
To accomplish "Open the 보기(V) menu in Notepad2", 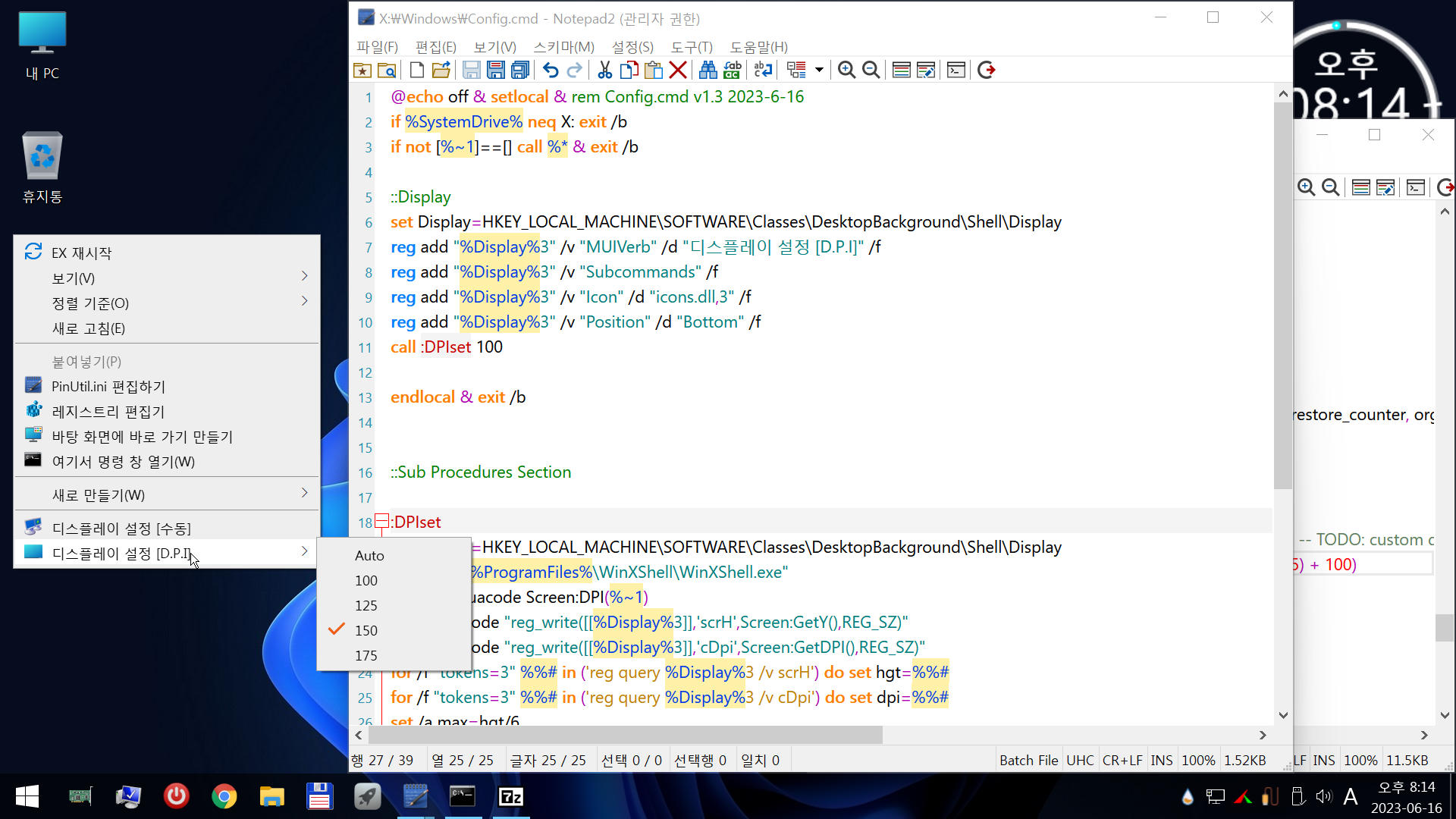I will click(x=494, y=47).
